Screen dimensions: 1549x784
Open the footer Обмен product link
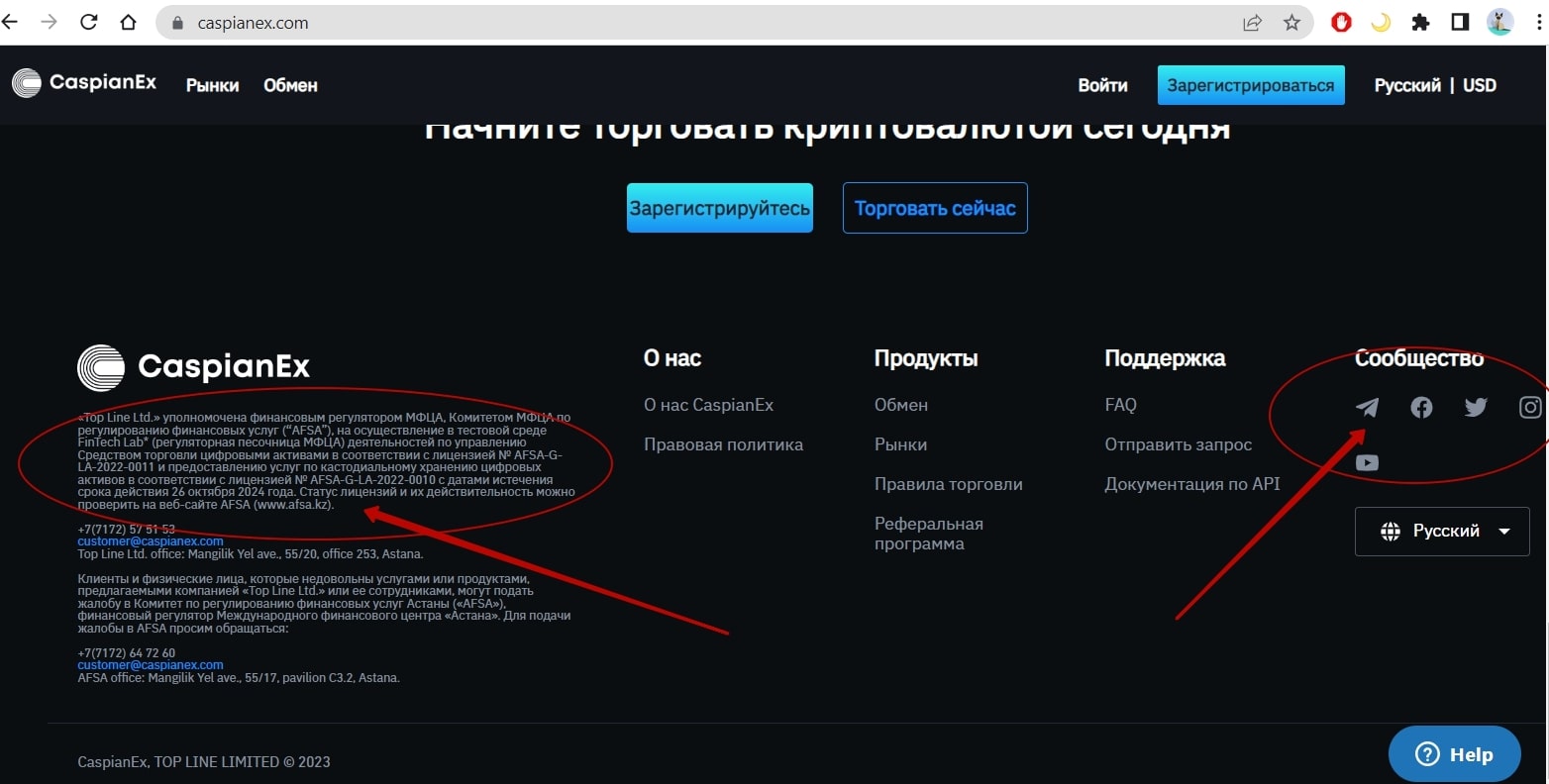coord(901,405)
